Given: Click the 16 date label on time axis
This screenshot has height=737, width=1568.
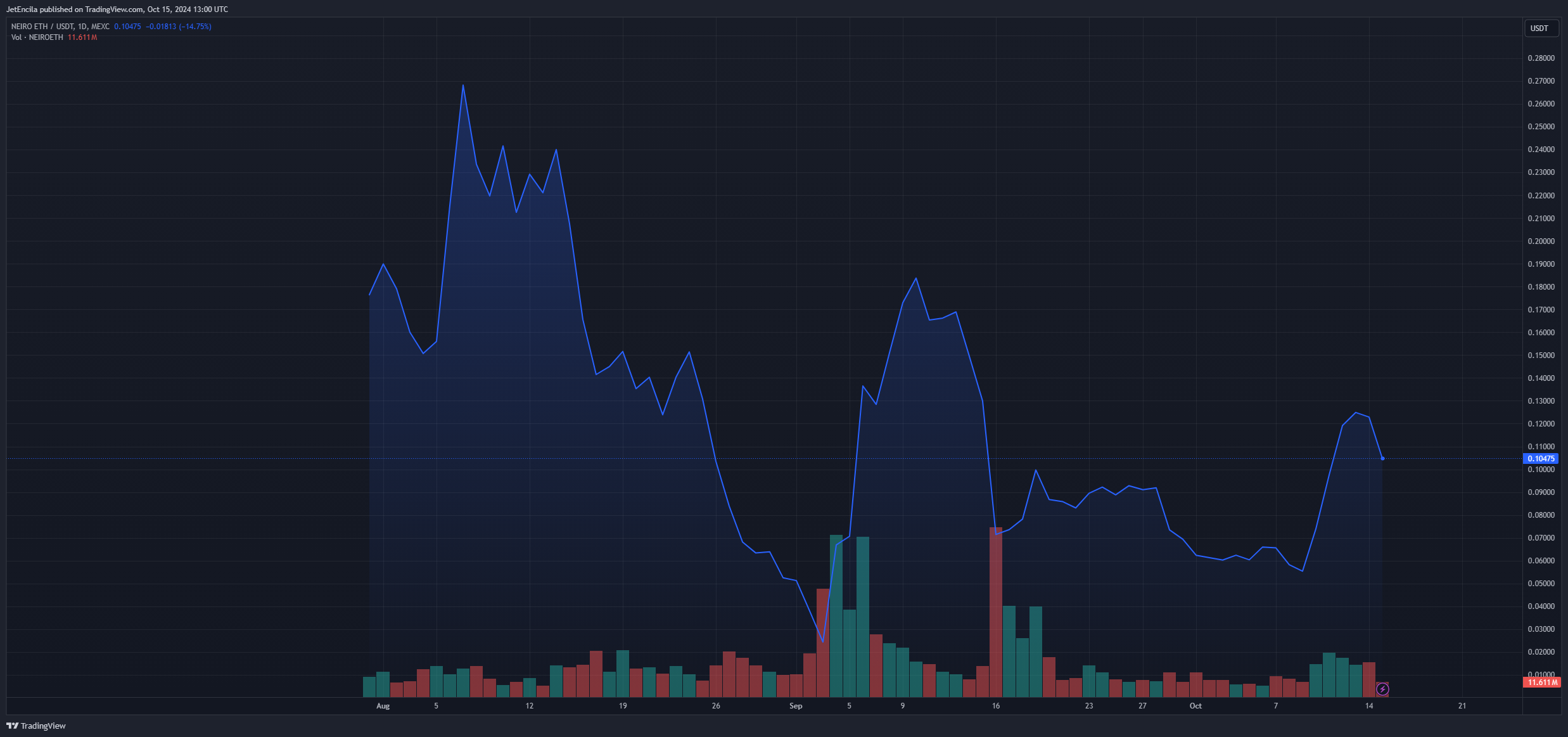Looking at the screenshot, I should click(x=996, y=706).
